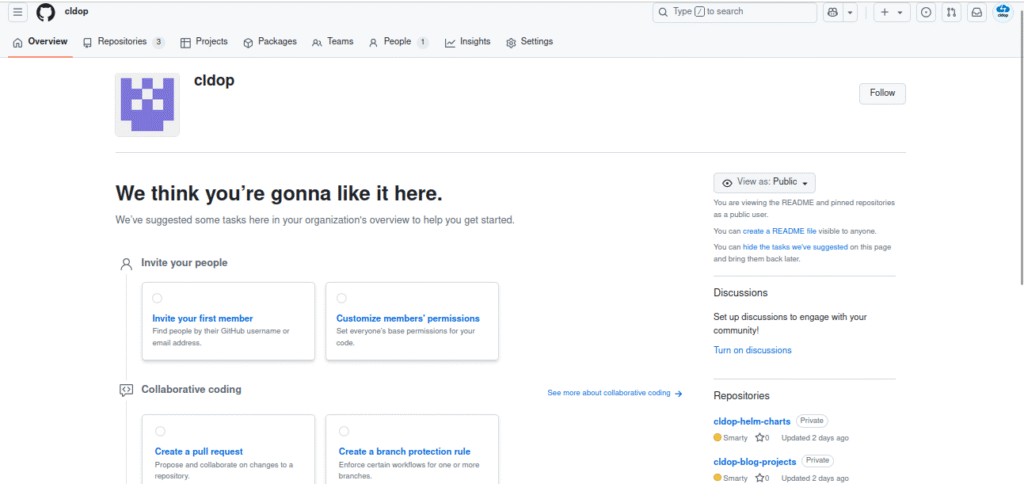The width and height of the screenshot is (1024, 484).
Task: Mark the Create a pull request task circle
Action: [160, 431]
